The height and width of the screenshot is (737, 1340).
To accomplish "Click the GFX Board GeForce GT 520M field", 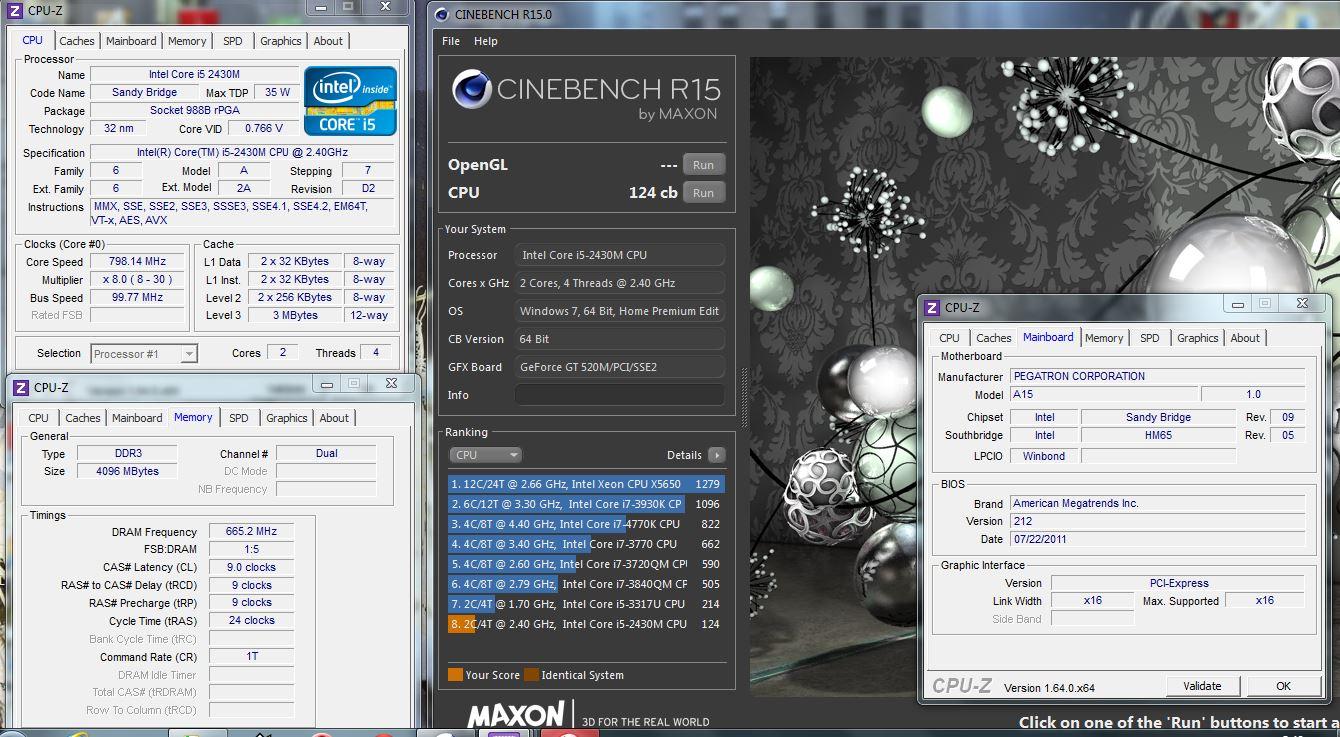I will tap(619, 367).
